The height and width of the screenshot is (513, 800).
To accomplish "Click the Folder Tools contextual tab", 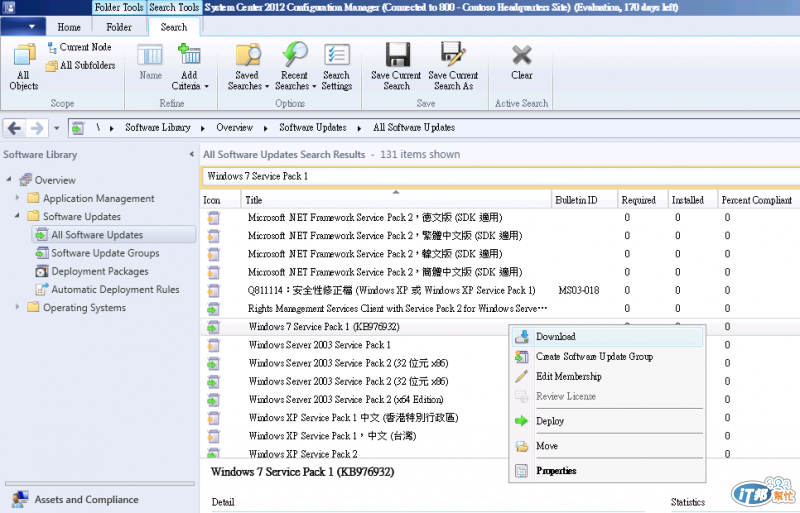I will point(119,7).
